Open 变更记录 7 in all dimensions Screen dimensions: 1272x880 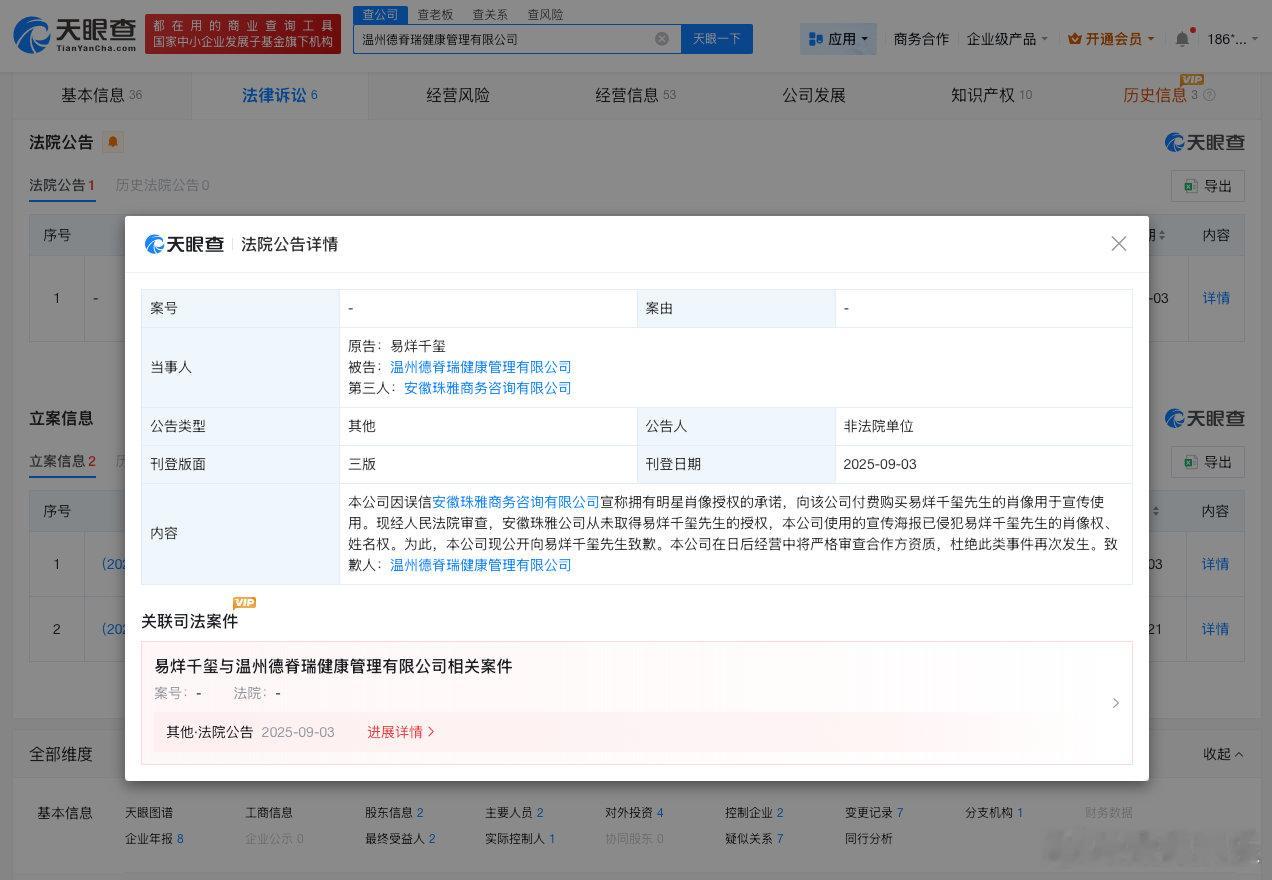(874, 813)
